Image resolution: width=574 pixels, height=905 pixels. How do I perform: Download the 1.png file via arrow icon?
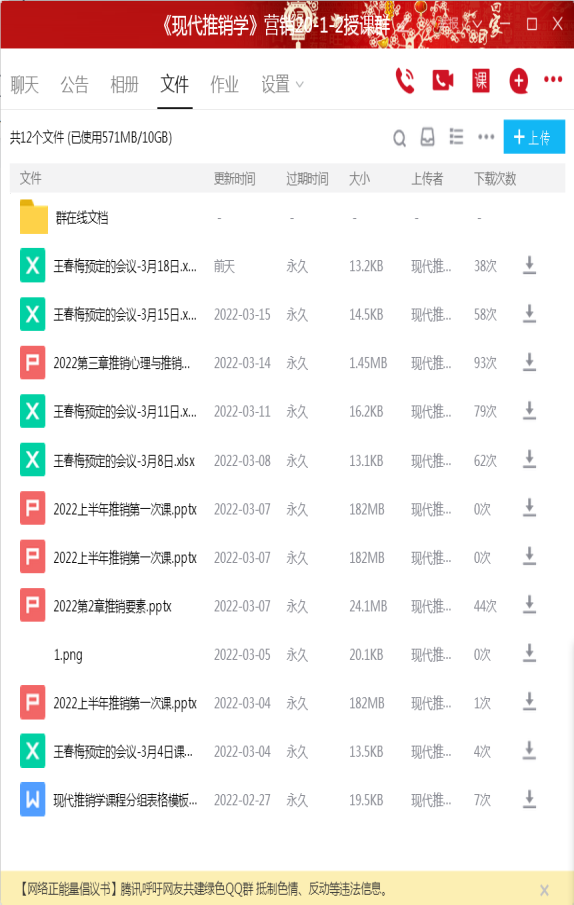click(529, 654)
